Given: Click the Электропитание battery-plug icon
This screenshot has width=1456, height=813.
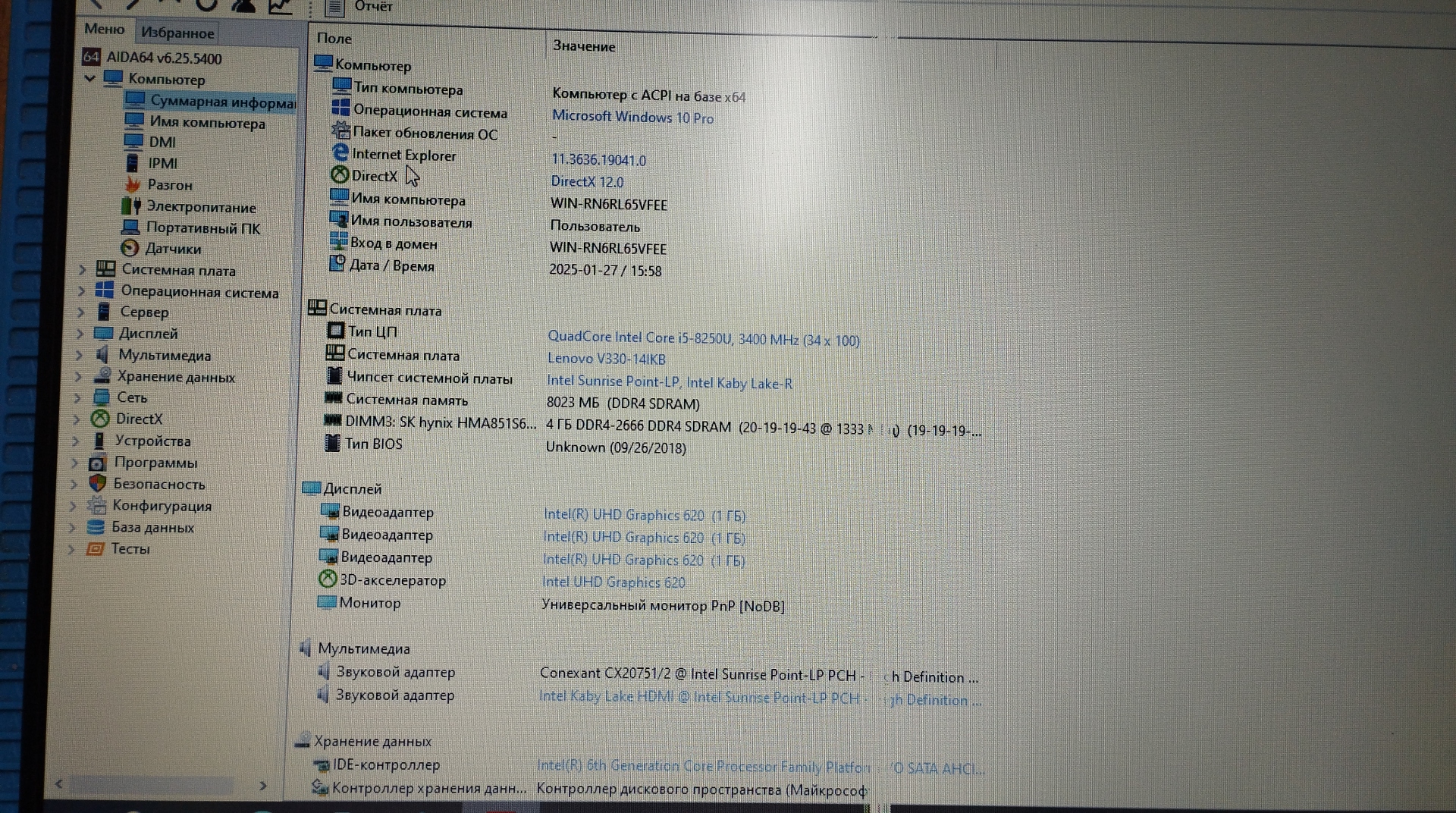Looking at the screenshot, I should coord(131,206).
